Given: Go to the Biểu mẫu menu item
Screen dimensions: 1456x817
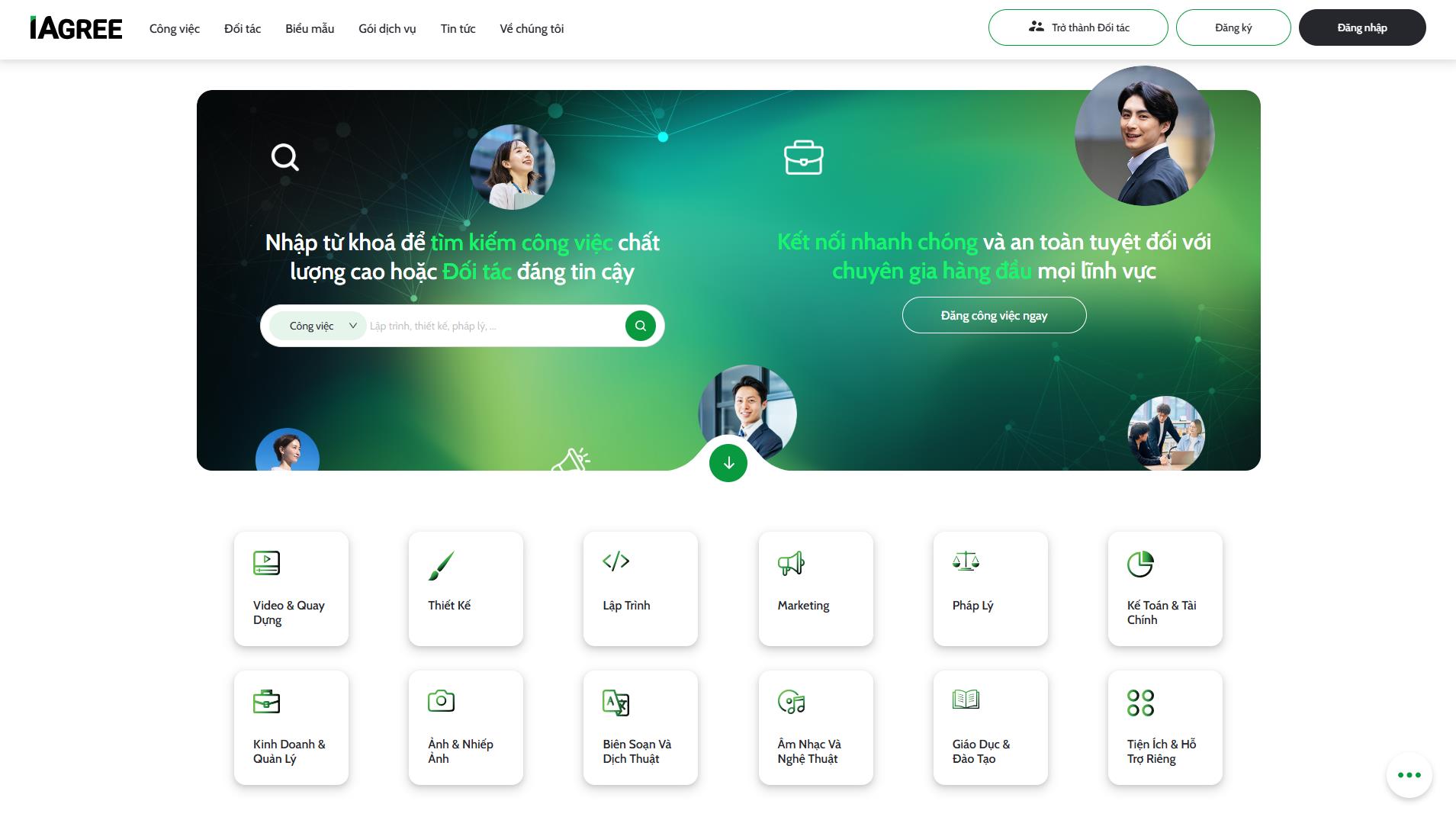Looking at the screenshot, I should tap(310, 29).
